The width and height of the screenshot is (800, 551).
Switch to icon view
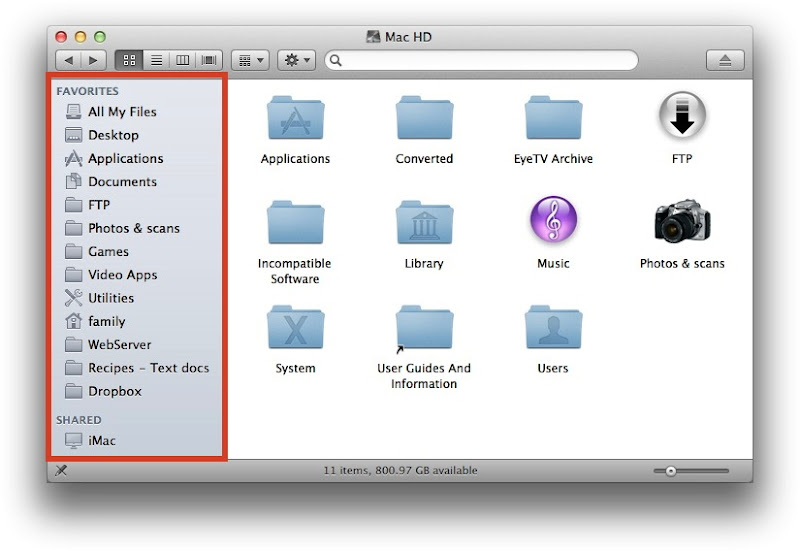(x=130, y=60)
